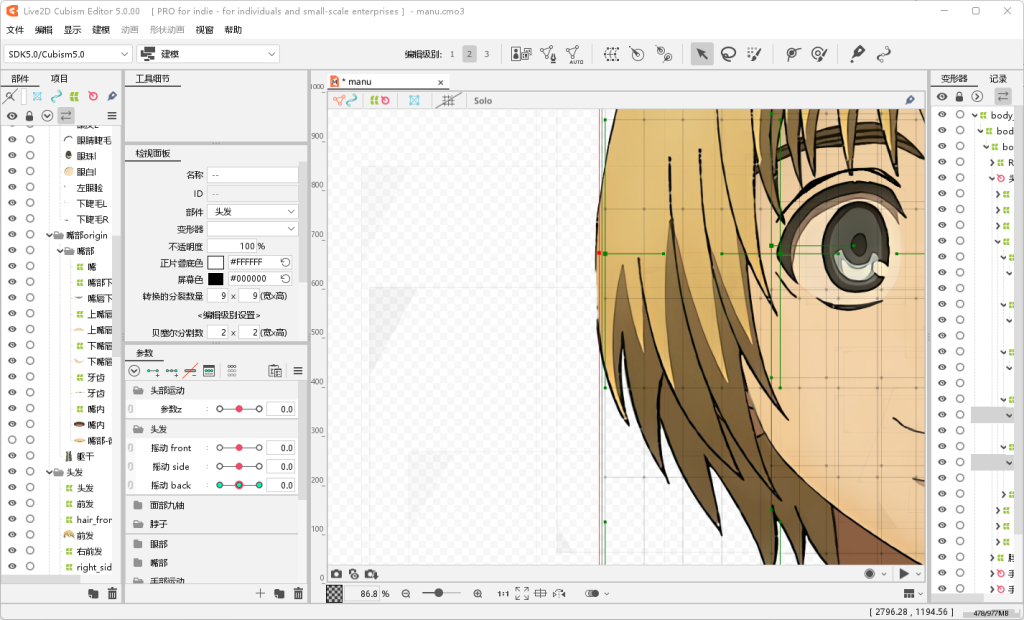Reset multiply color to default
Image resolution: width=1024 pixels, height=620 pixels.
[x=285, y=262]
